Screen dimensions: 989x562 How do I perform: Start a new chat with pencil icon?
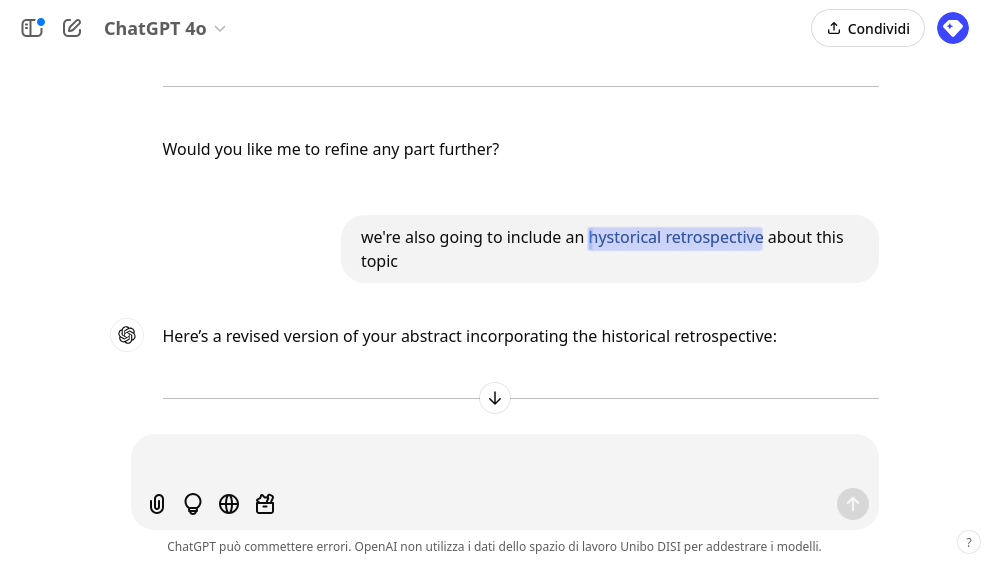(72, 28)
